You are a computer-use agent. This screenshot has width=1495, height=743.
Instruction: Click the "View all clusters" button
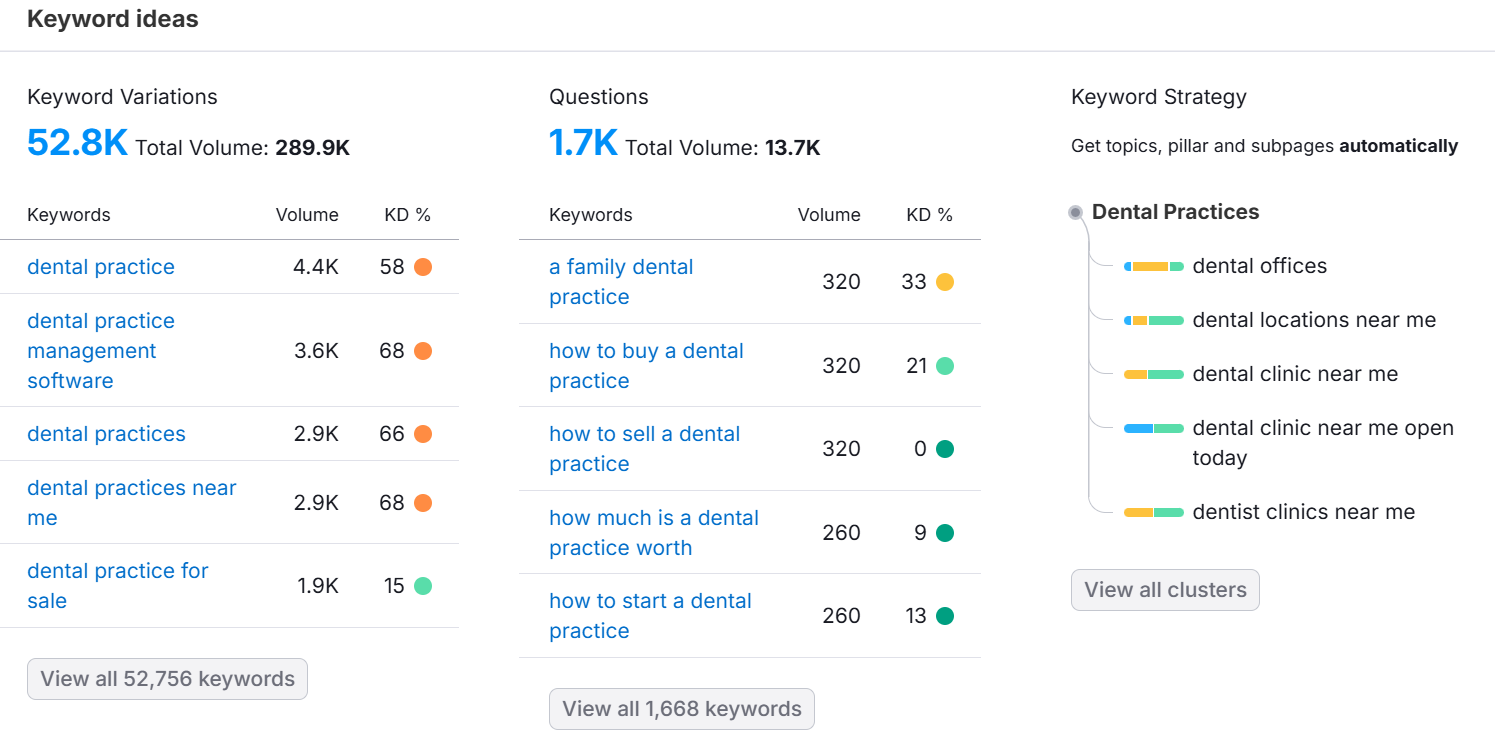1164,590
